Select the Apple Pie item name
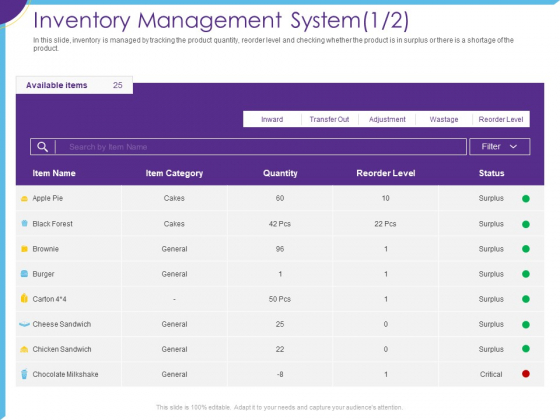The image size is (560, 420). coord(48,198)
